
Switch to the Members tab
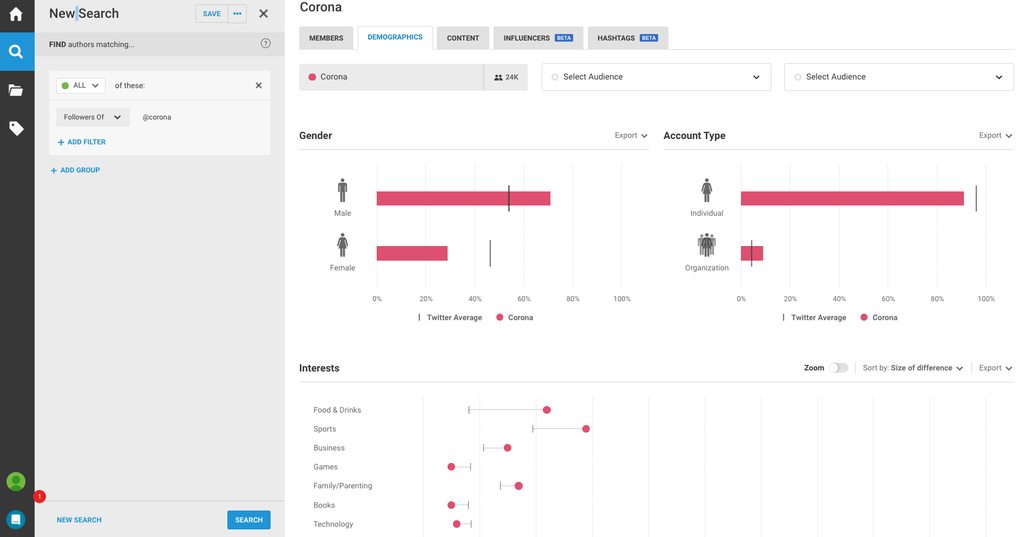[326, 38]
